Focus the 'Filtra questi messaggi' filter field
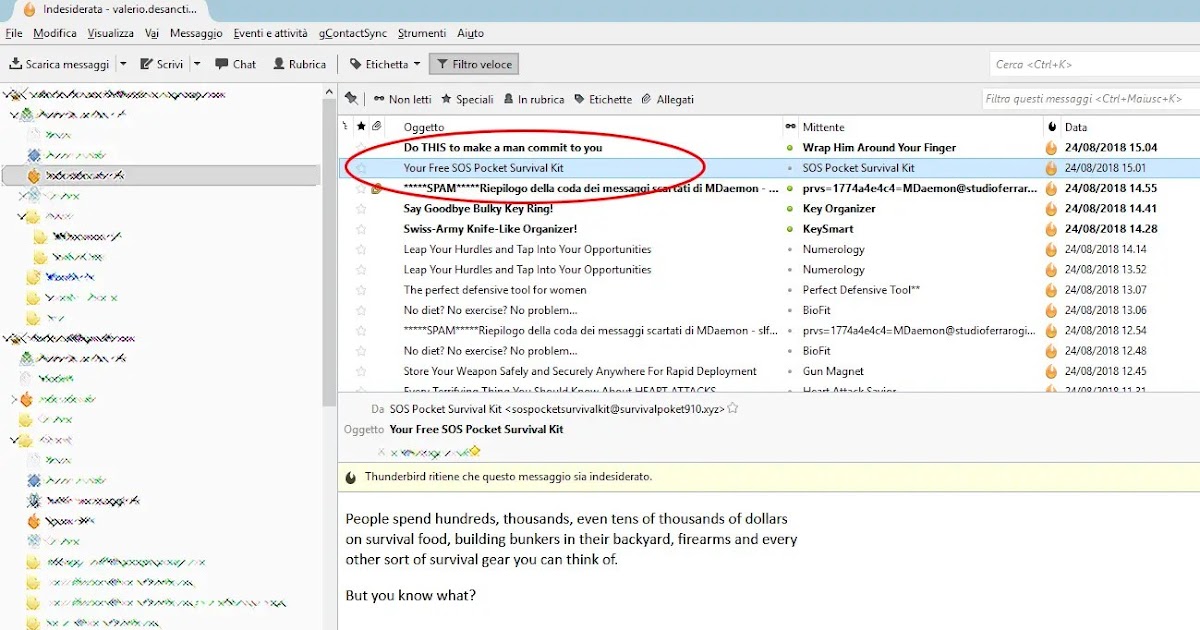Screen dimensions: 1200x630 [1090, 99]
